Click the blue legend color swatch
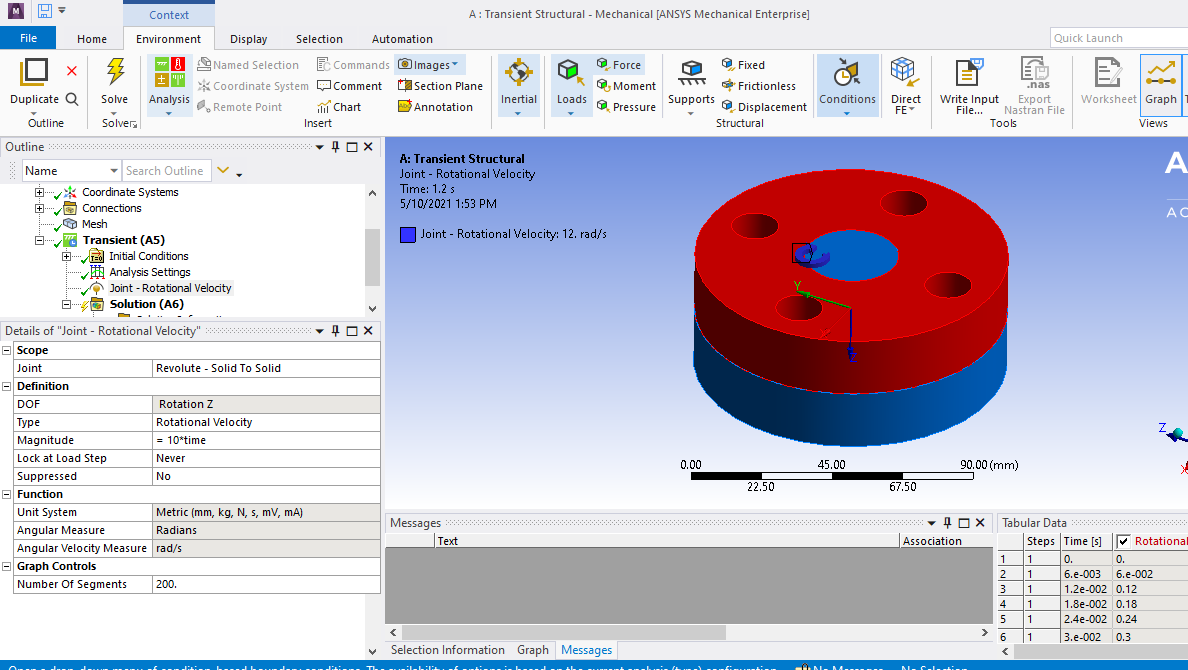Screen dimensions: 1188x670 point(408,235)
